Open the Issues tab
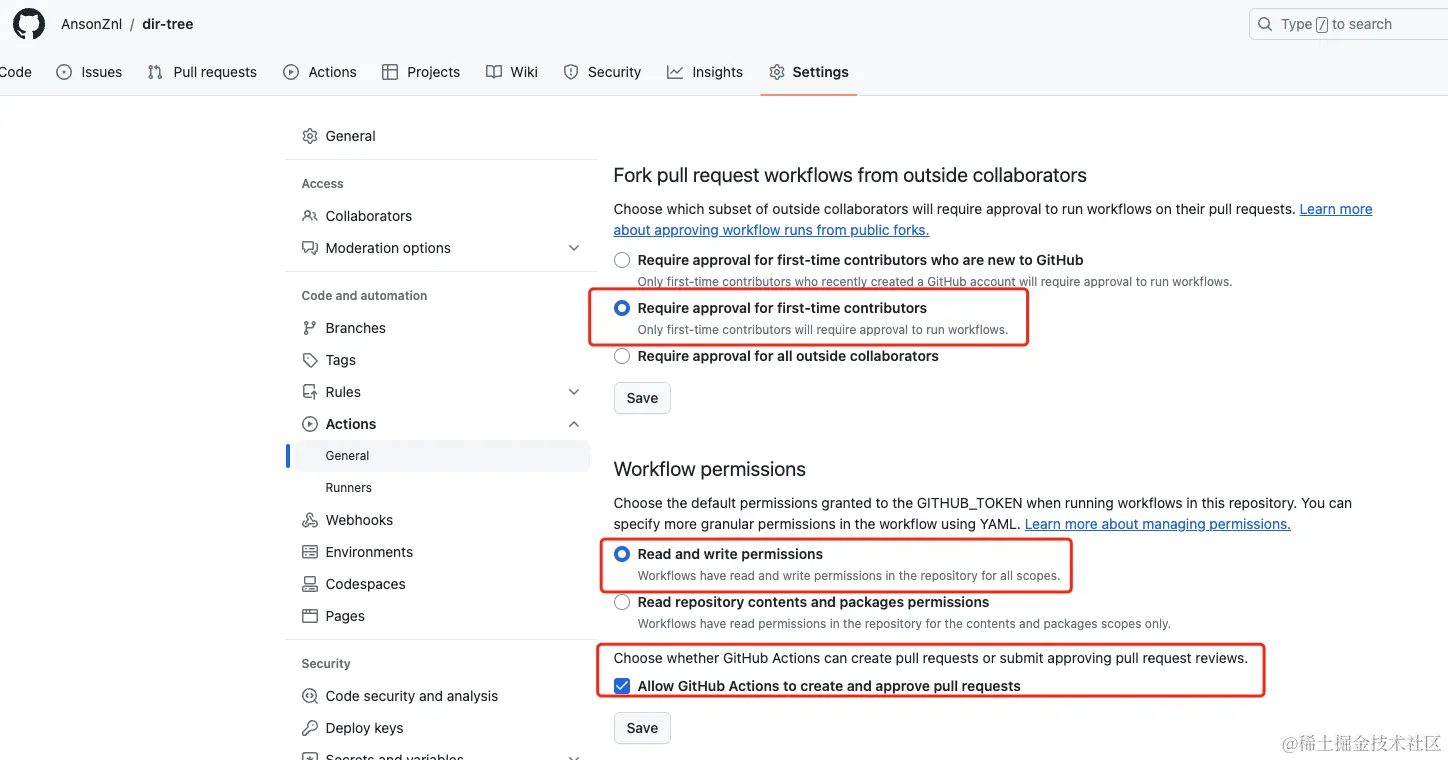The width and height of the screenshot is (1448, 760). pos(89,72)
